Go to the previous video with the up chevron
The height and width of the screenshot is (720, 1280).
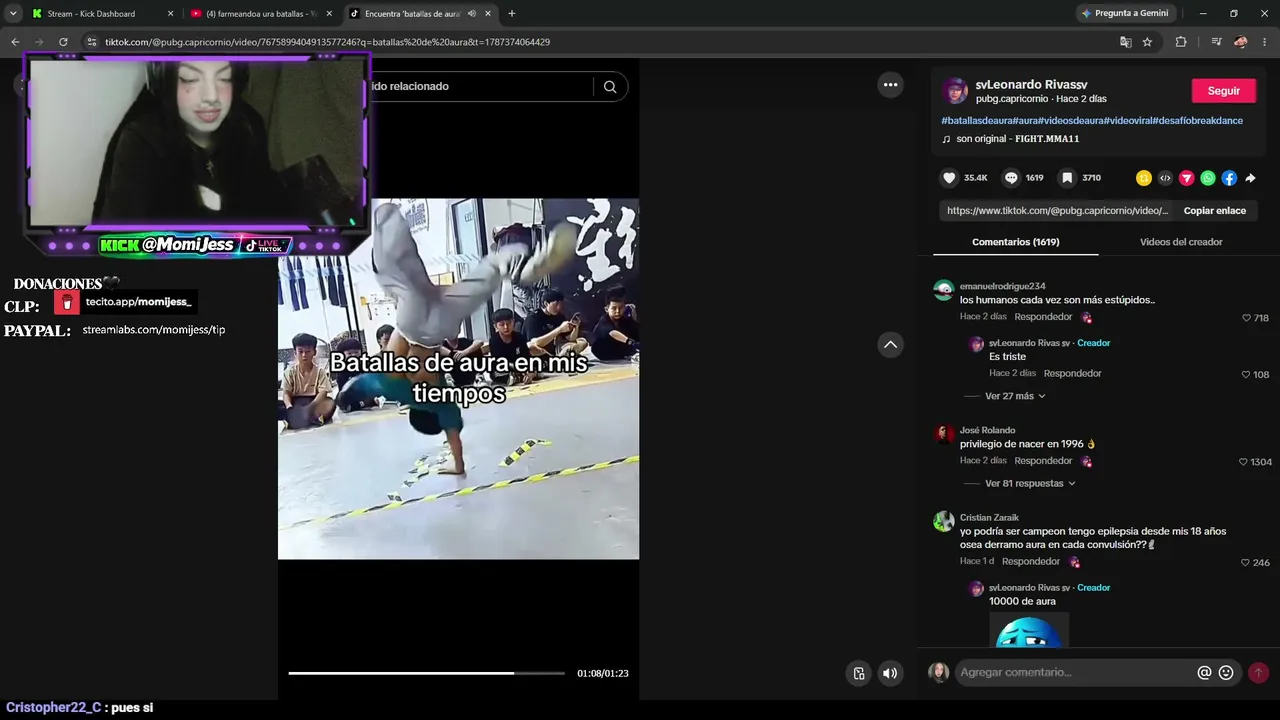pos(890,345)
